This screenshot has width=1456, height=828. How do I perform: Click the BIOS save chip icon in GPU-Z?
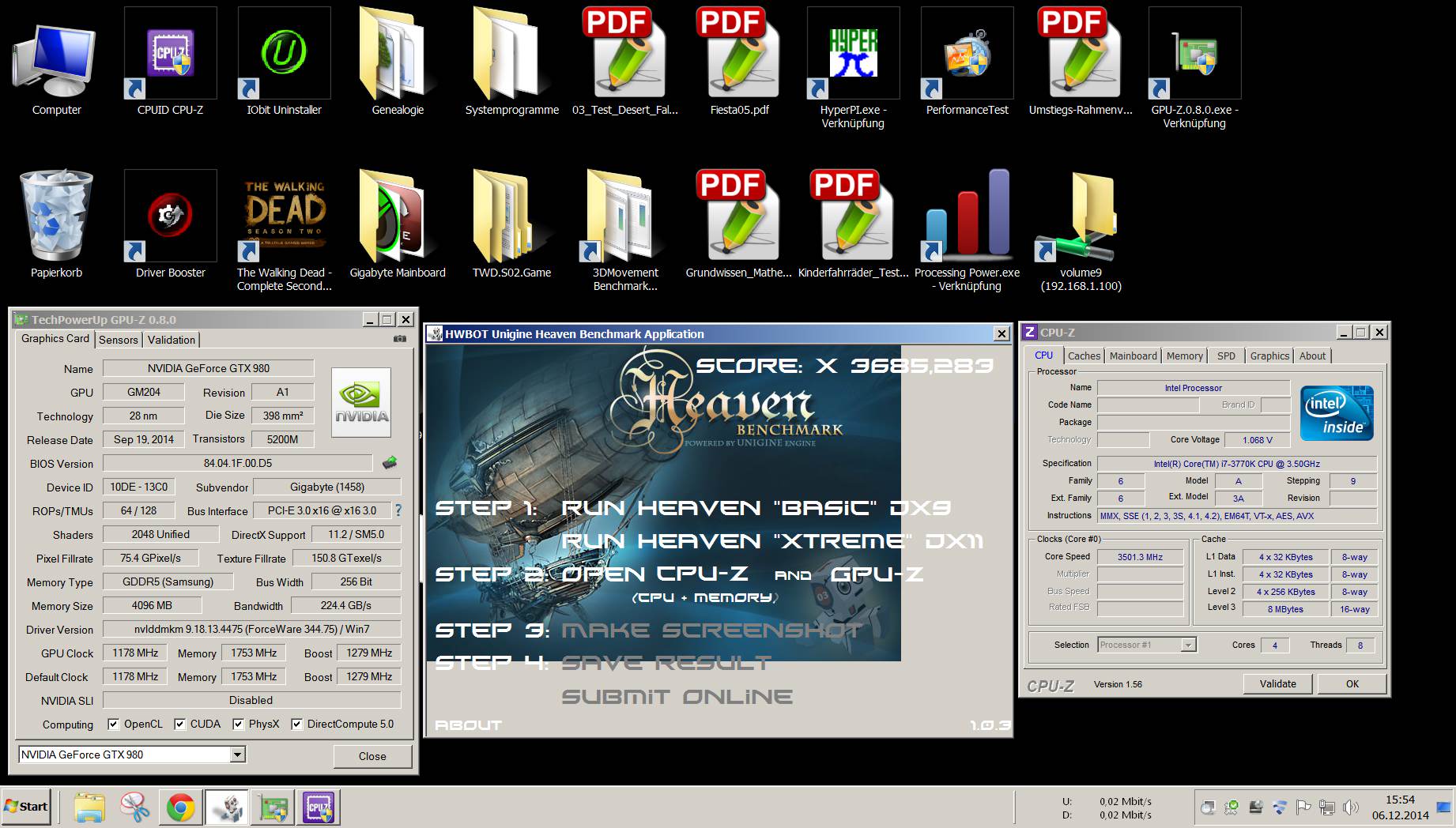(x=389, y=462)
